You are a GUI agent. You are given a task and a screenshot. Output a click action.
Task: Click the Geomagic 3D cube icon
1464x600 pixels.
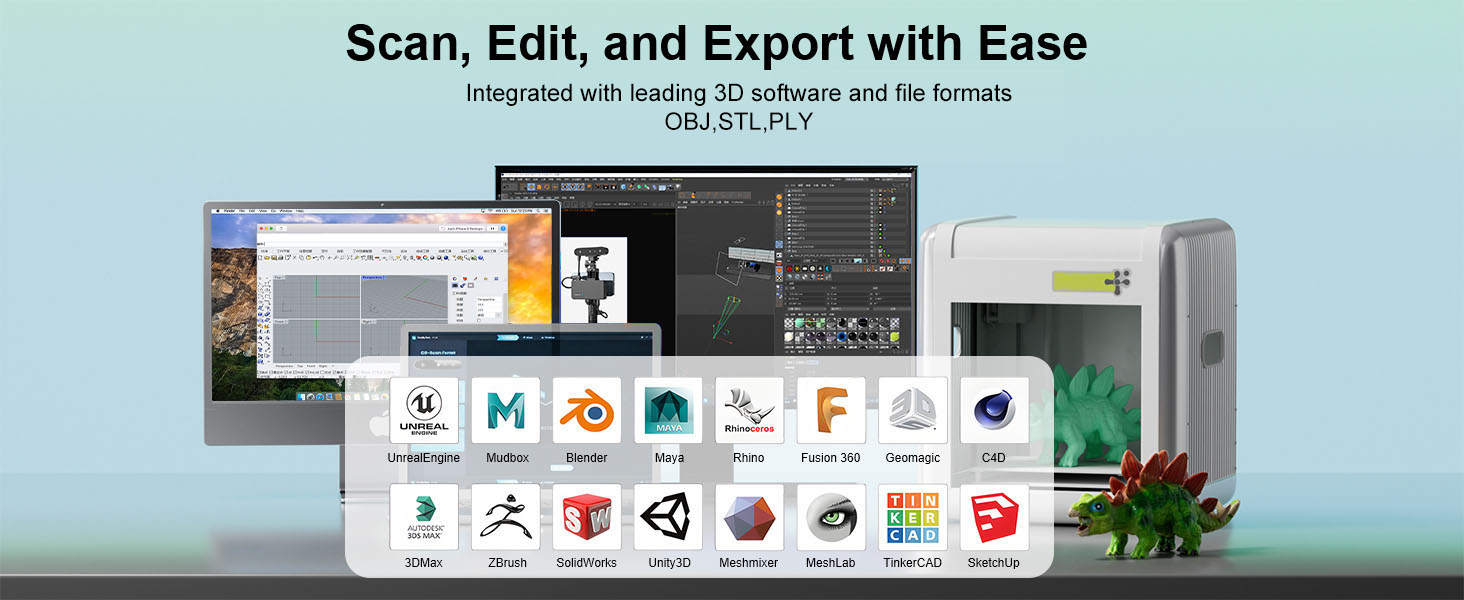pyautogui.click(x=913, y=410)
